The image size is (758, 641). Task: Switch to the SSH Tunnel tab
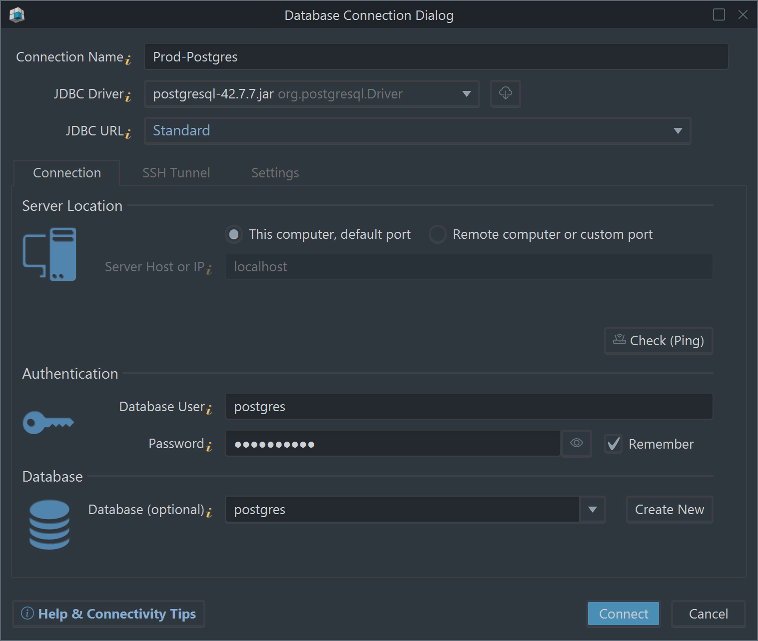click(176, 173)
